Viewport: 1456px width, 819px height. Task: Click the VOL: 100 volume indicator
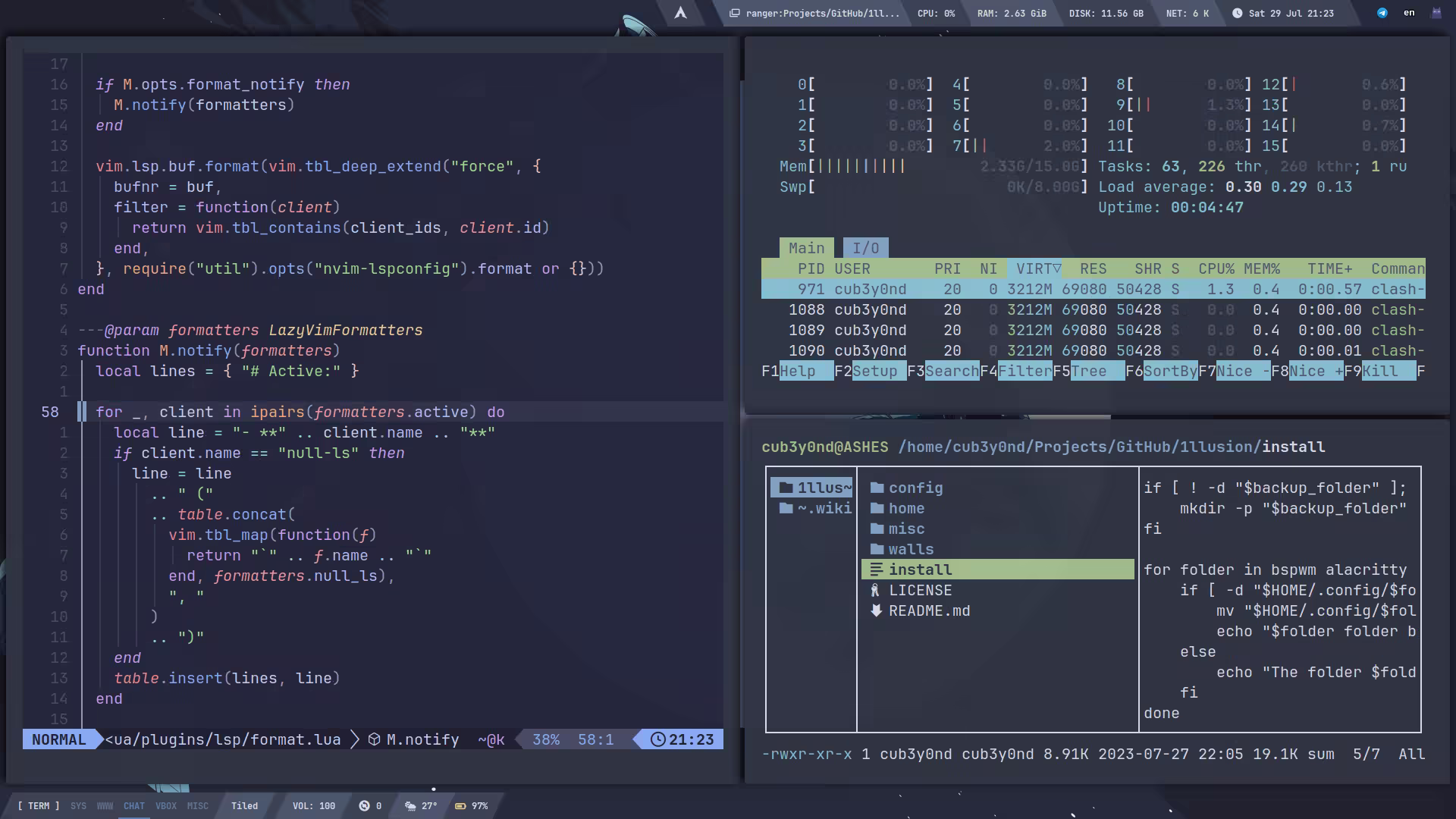pos(314,806)
